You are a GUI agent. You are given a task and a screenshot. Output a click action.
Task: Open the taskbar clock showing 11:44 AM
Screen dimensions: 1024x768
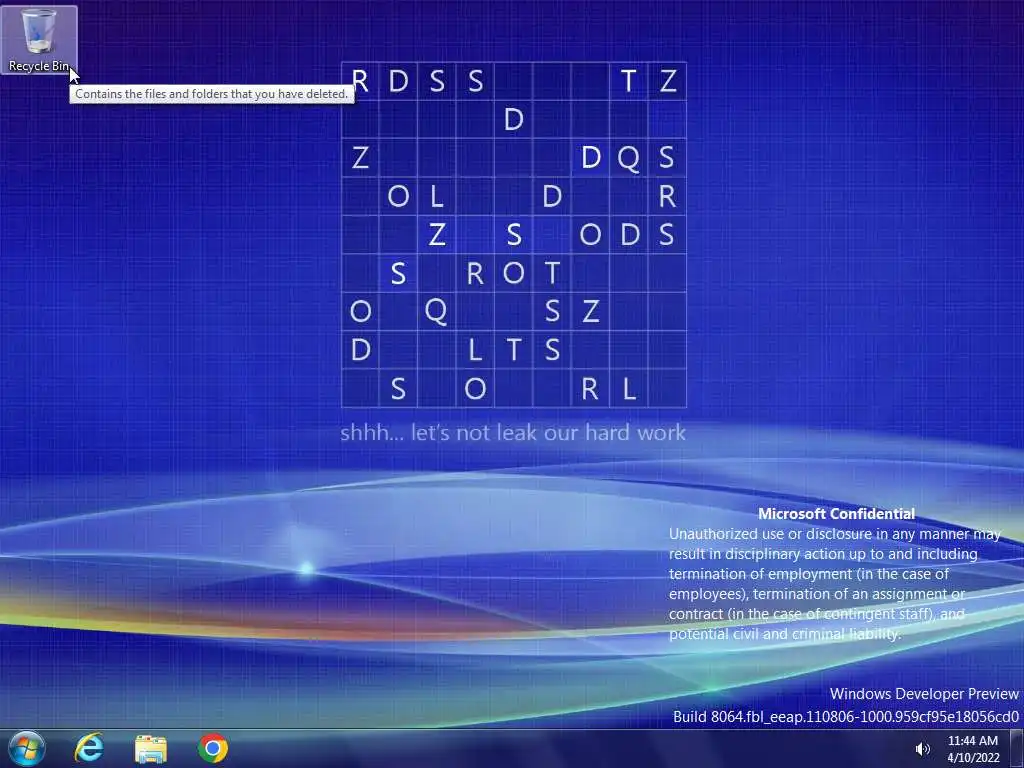[973, 749]
